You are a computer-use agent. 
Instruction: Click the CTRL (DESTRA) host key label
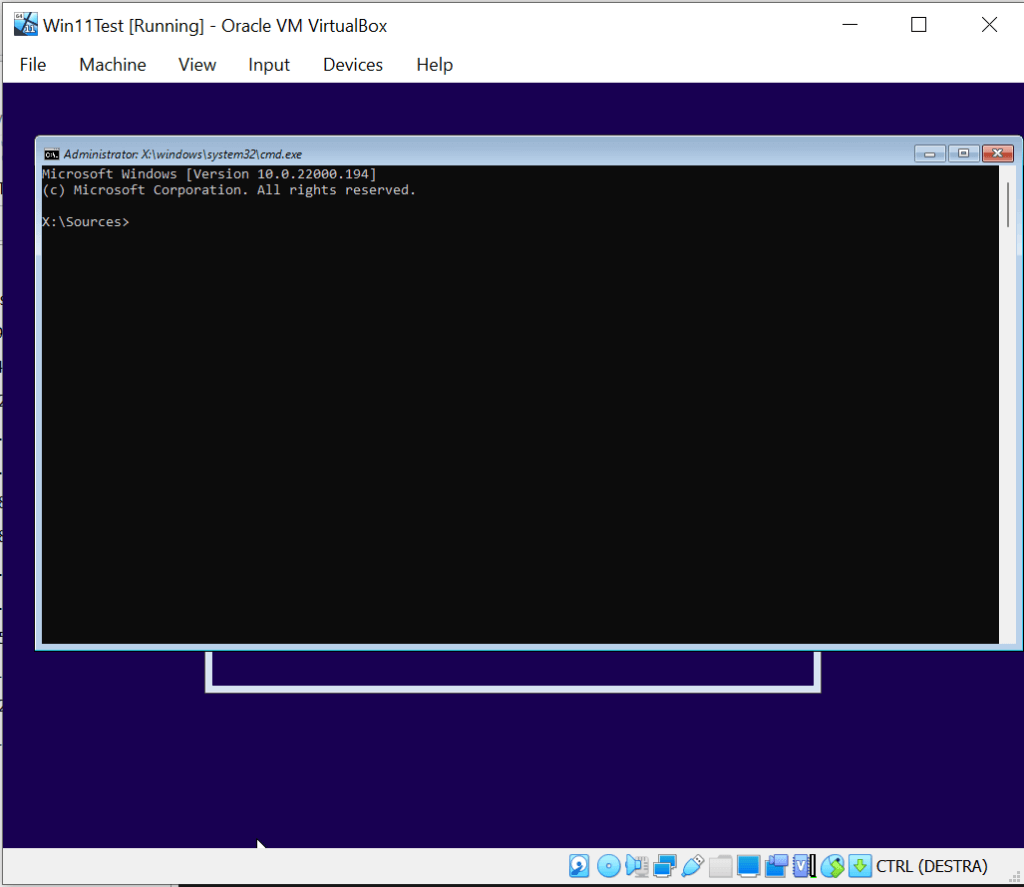tap(932, 866)
